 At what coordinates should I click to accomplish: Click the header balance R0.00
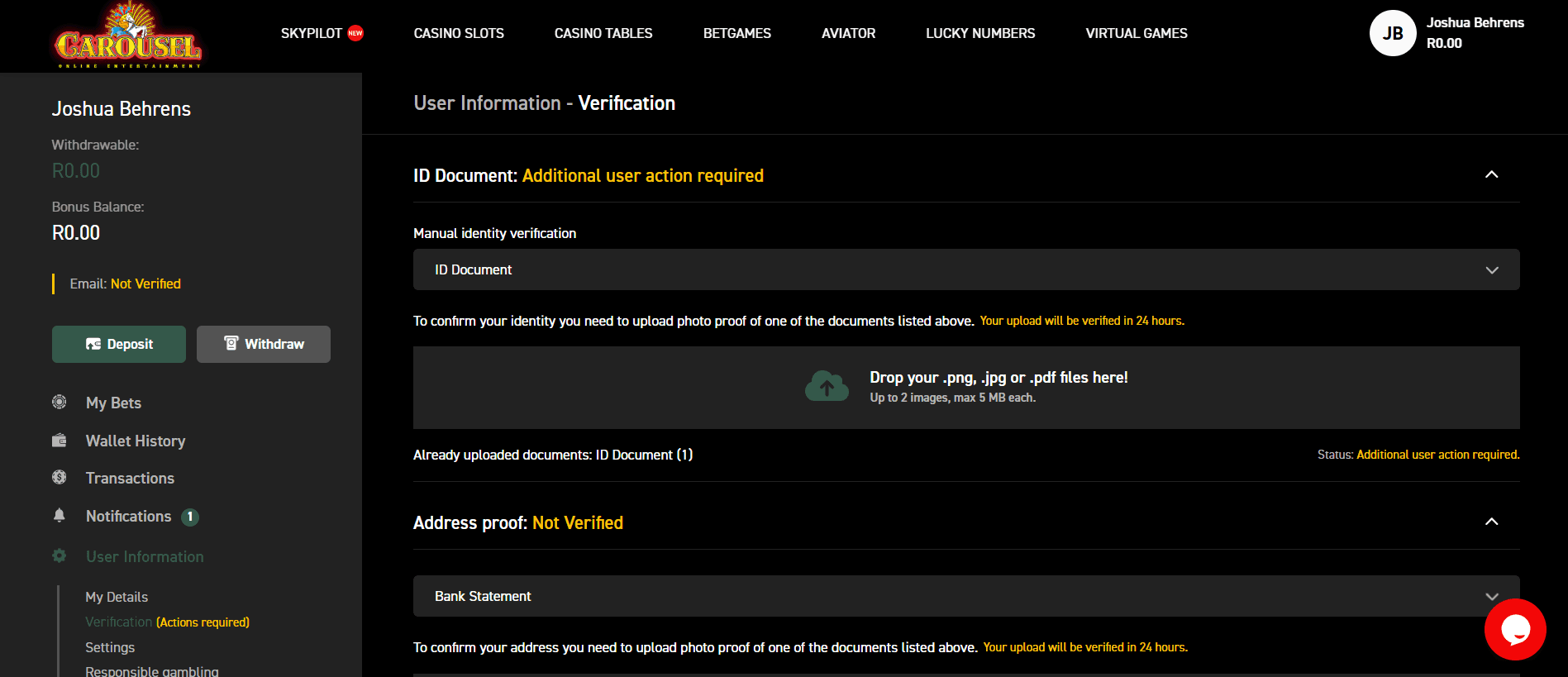point(1444,43)
